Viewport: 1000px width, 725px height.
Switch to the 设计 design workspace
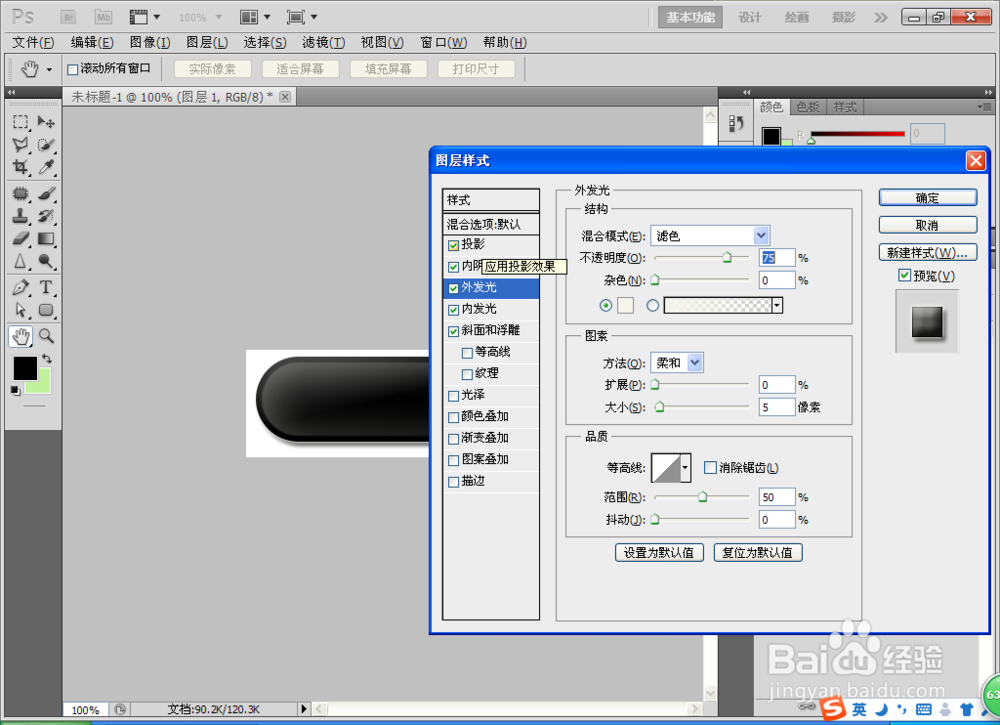(750, 17)
